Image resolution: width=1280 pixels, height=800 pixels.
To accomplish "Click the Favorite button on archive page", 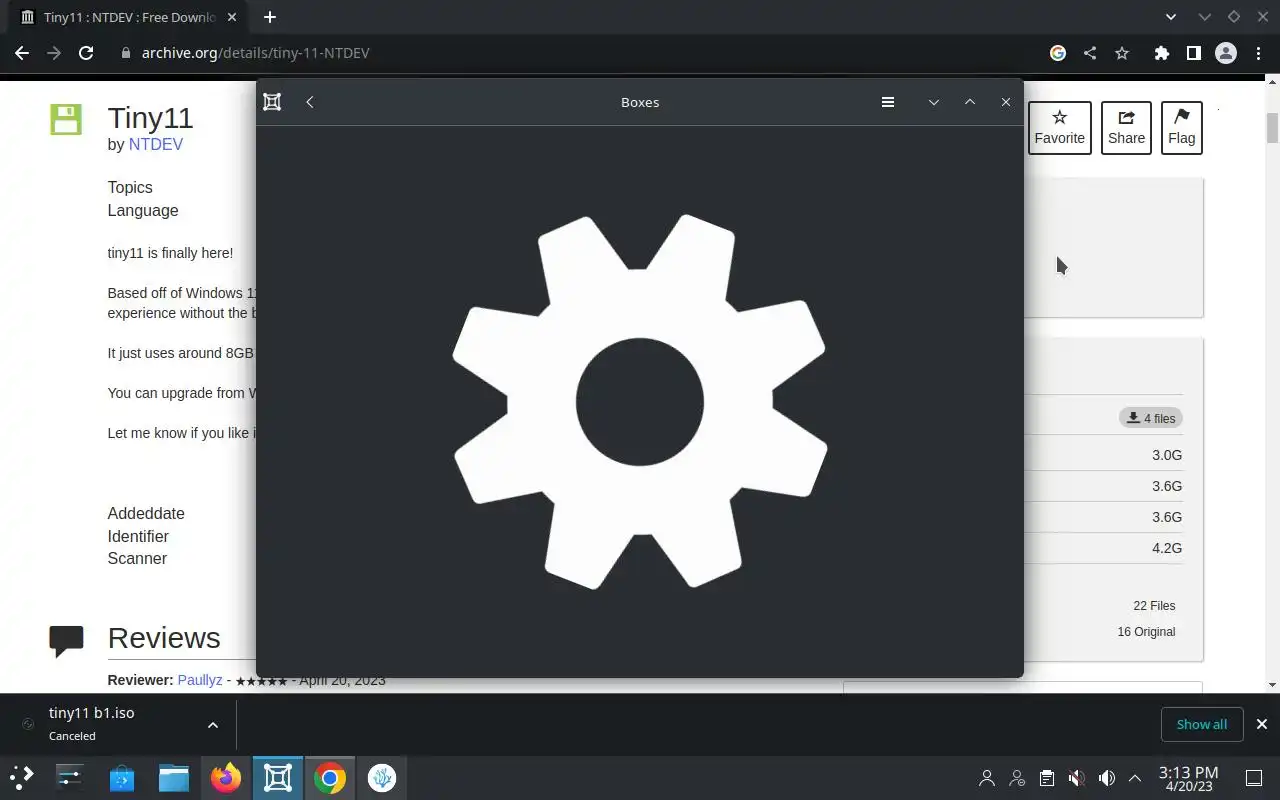I will point(1059,128).
